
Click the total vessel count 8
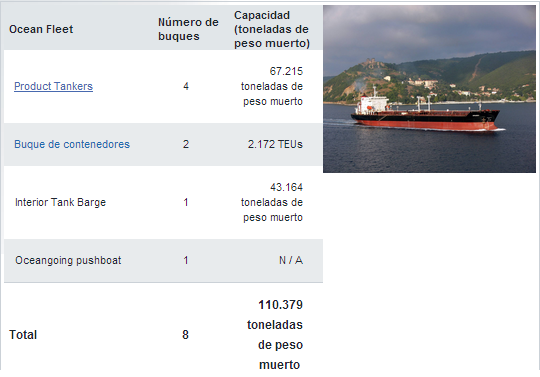click(x=185, y=335)
